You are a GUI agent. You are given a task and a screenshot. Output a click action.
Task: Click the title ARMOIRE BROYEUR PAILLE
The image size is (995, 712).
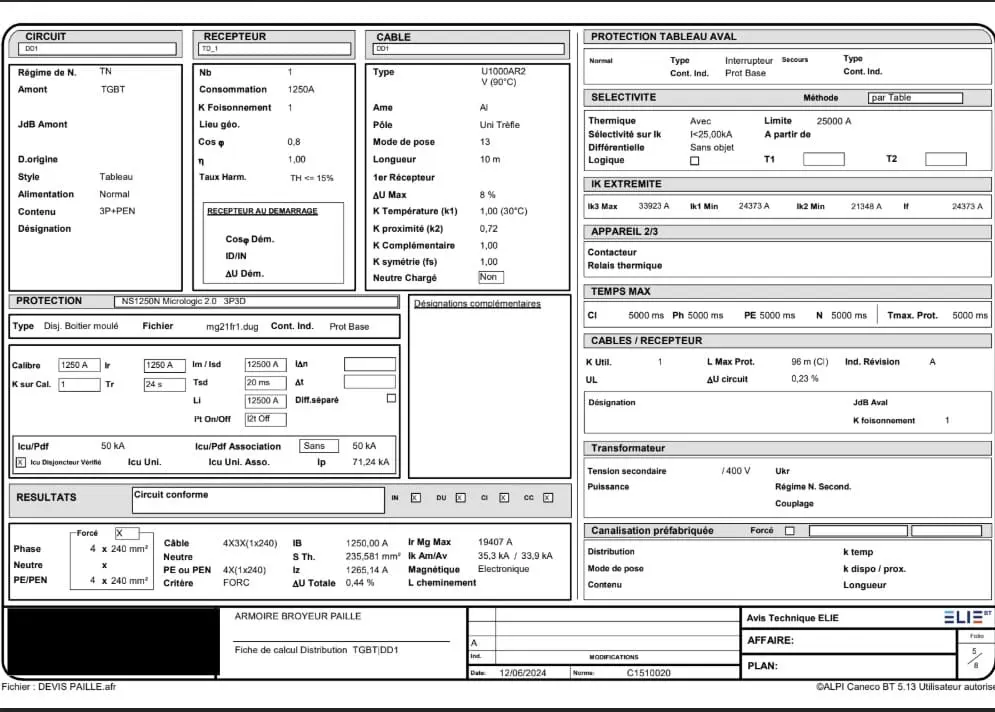click(298, 616)
